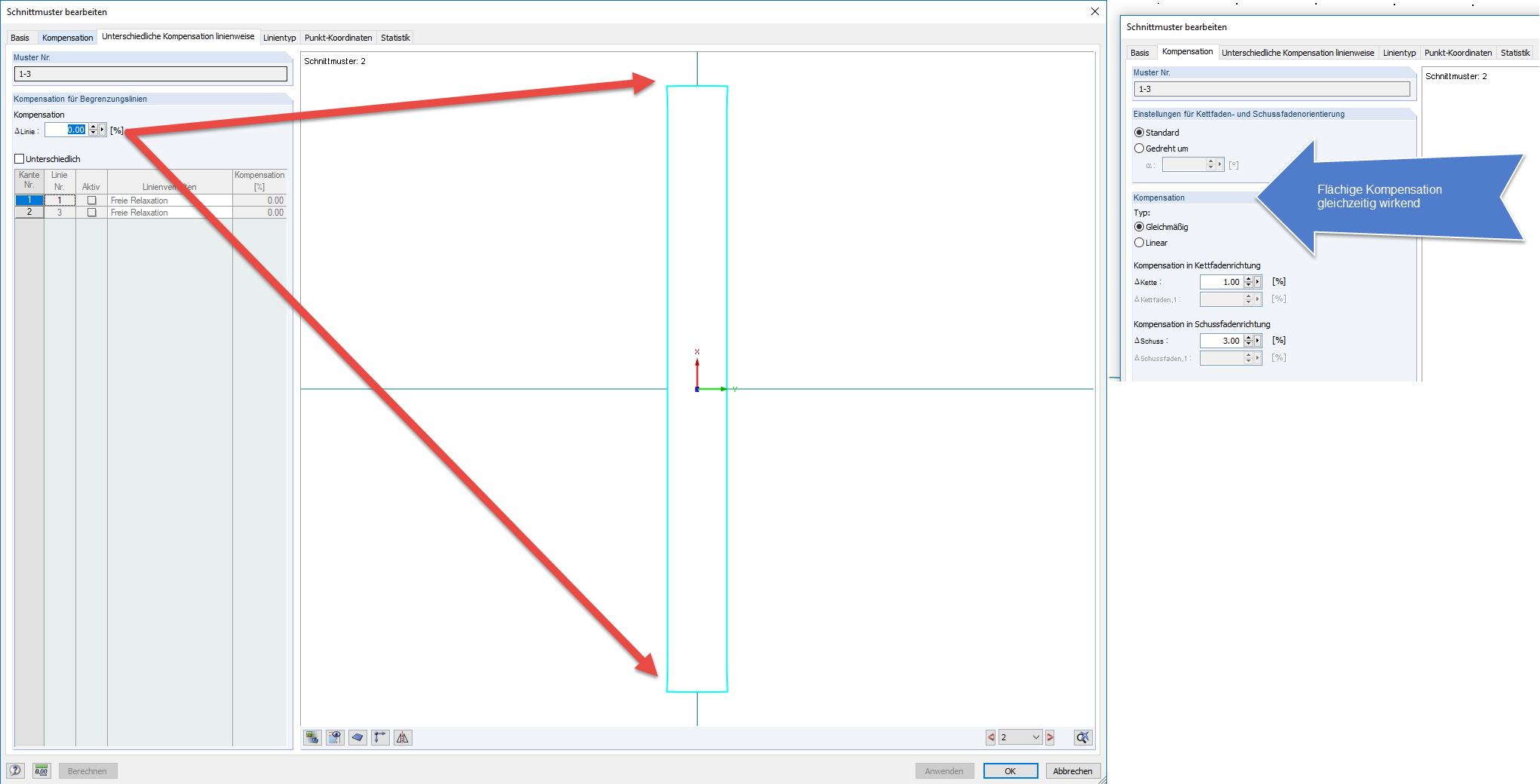Open Basis tab in right window
The image size is (1540, 784).
[x=1140, y=53]
